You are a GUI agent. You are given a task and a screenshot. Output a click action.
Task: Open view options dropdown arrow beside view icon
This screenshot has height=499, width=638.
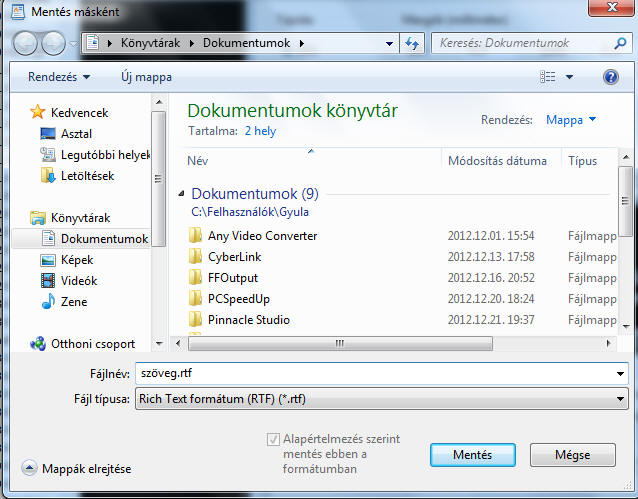tap(569, 77)
